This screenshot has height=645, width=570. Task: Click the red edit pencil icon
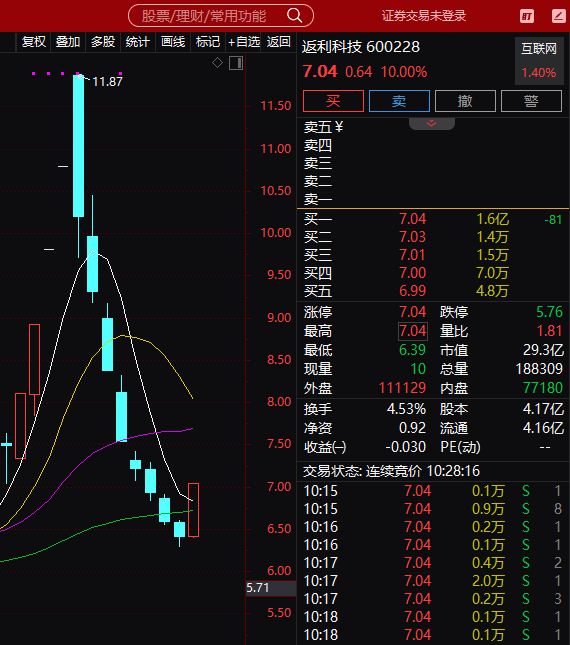[558, 16]
